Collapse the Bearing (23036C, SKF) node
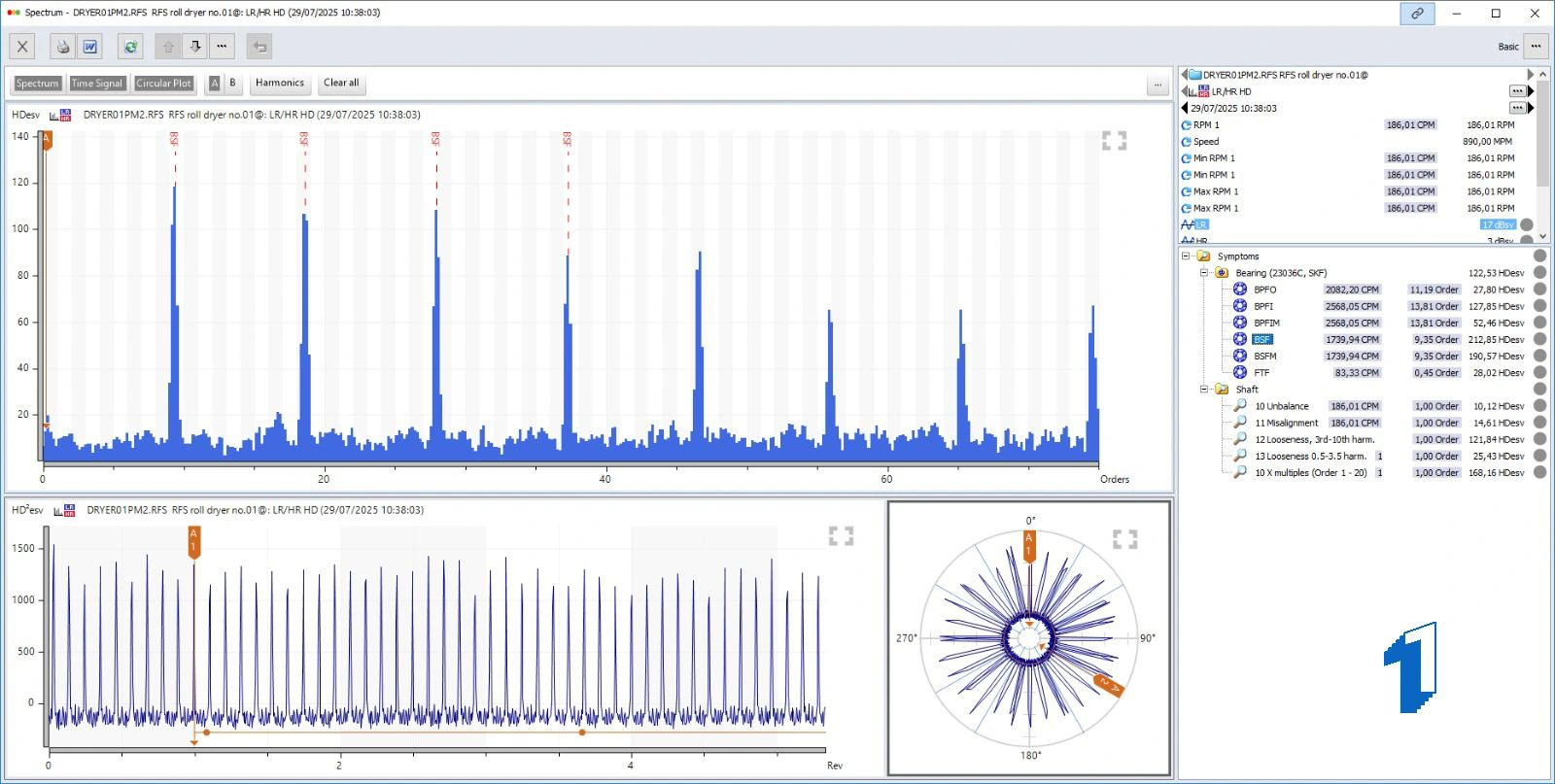This screenshot has height=784, width=1555. 1203,273
